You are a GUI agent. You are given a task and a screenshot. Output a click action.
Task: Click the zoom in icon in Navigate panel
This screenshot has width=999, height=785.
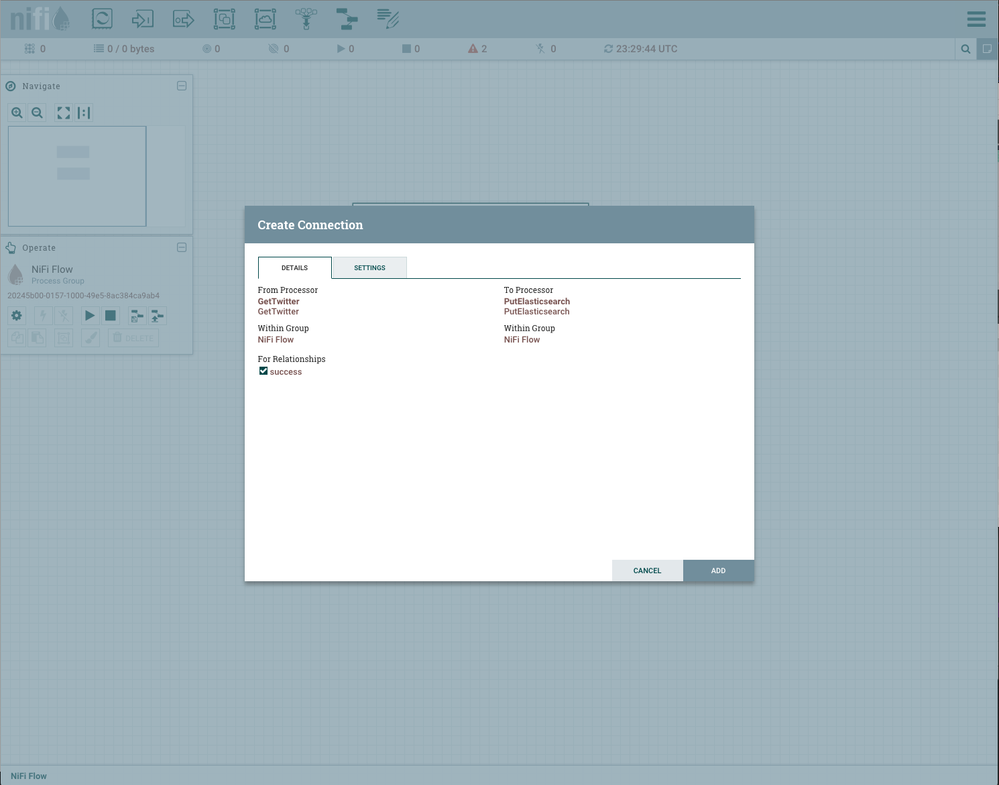click(17, 113)
